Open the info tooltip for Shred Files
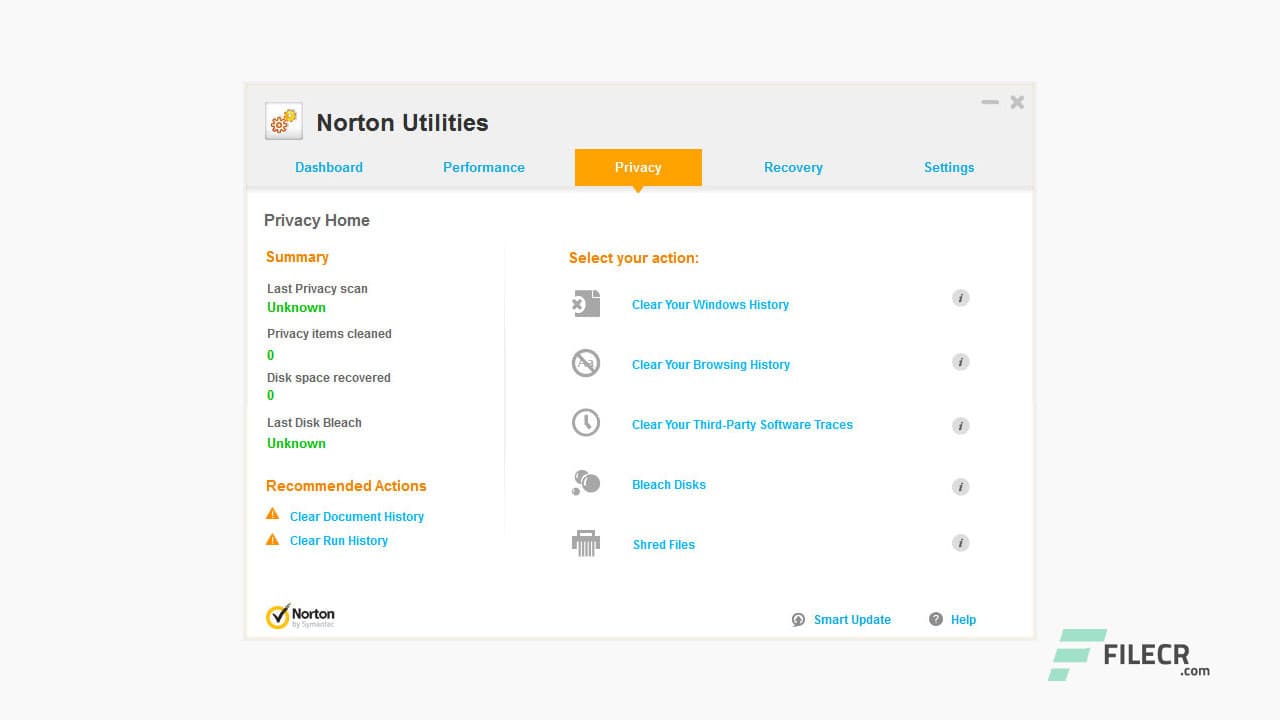Screen dimensions: 1280x720 pyautogui.click(x=960, y=543)
